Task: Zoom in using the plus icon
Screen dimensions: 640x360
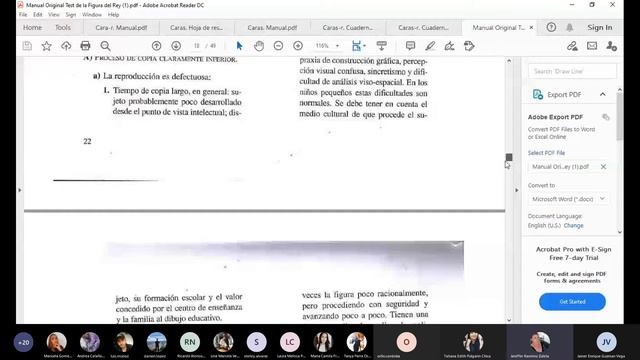Action: point(298,46)
